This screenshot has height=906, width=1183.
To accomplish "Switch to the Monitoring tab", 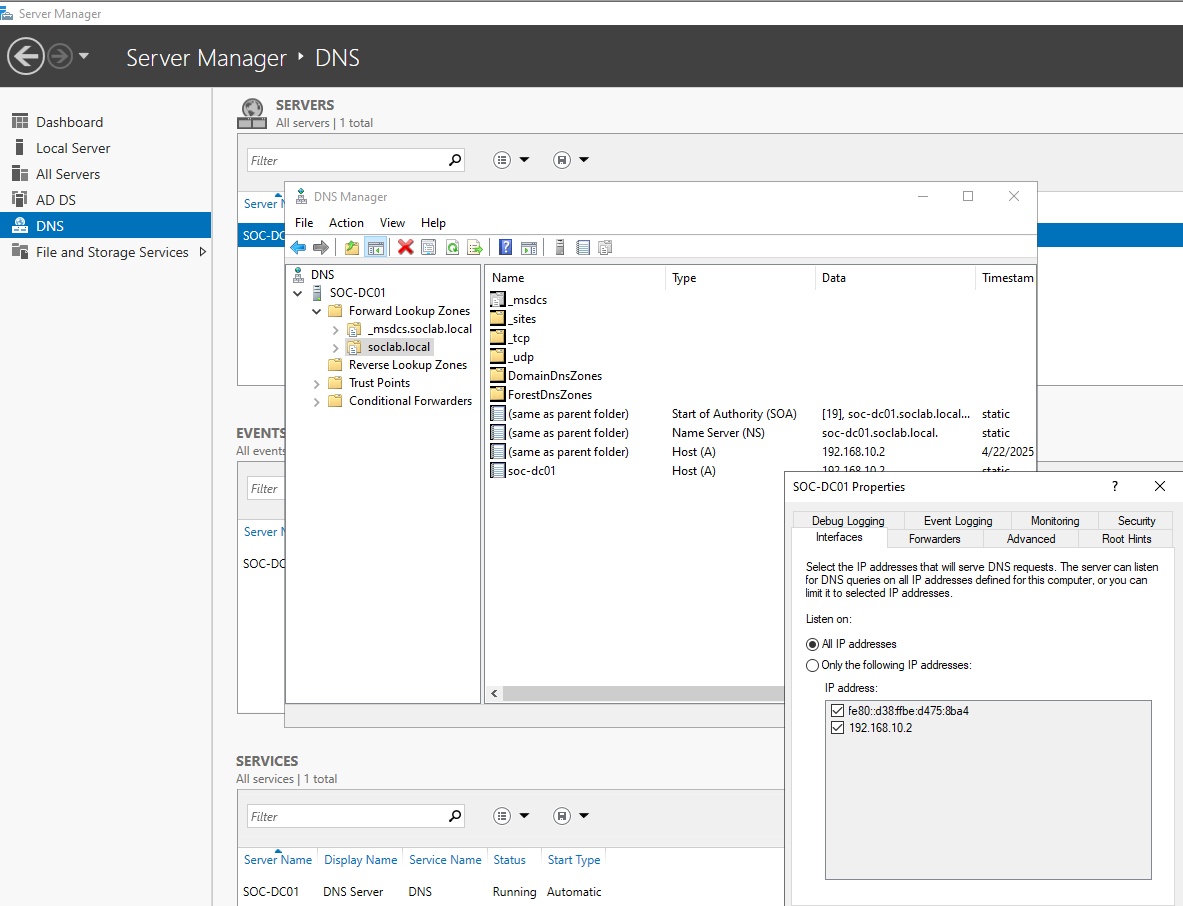I will 1055,521.
